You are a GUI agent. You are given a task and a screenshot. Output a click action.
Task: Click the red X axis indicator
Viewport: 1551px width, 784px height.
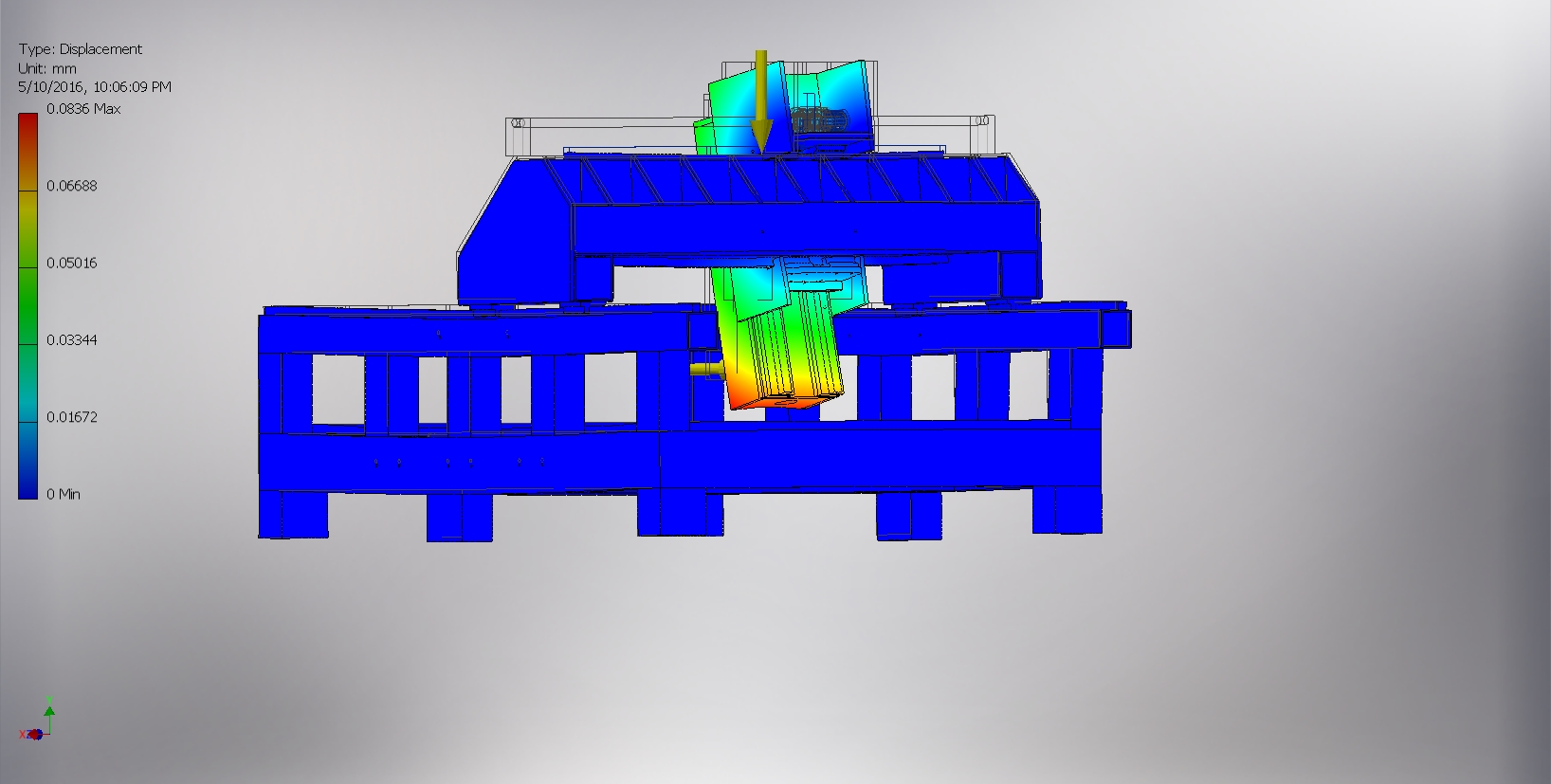pos(25,734)
